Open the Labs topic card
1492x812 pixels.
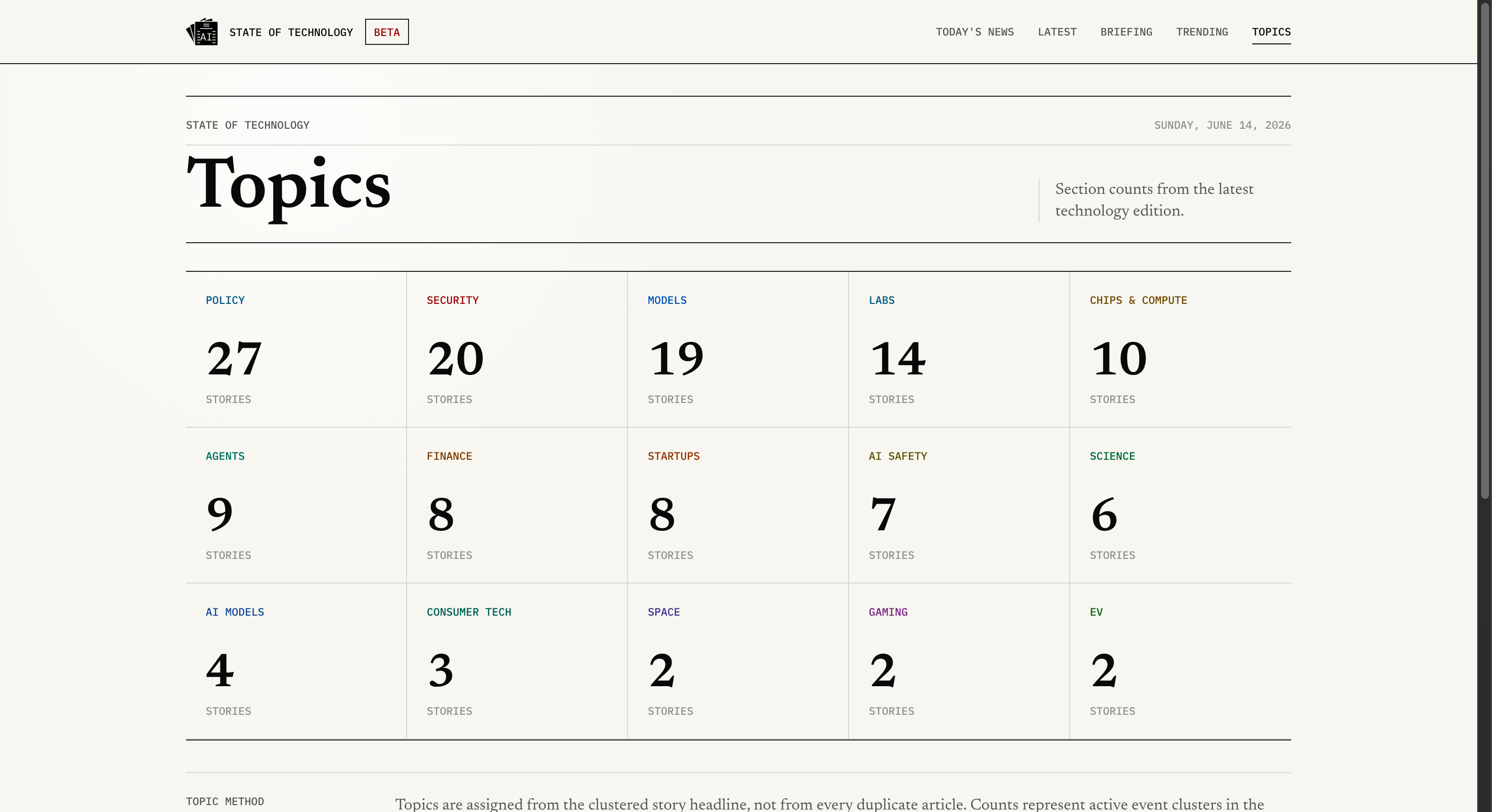pyautogui.click(x=959, y=349)
